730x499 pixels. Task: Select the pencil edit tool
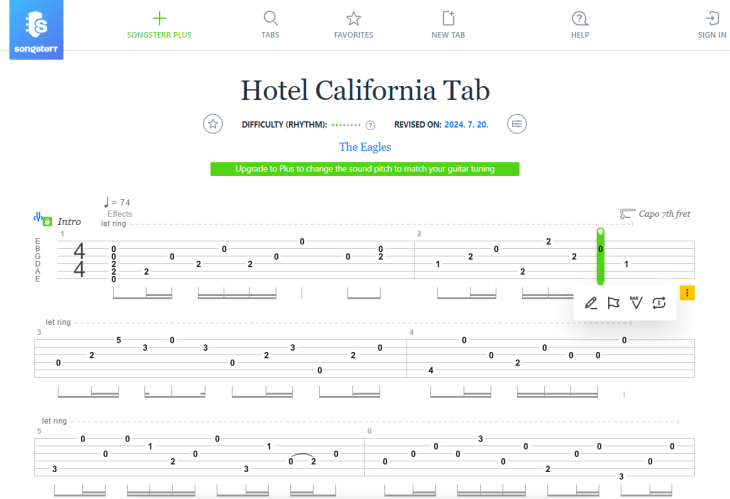591,303
